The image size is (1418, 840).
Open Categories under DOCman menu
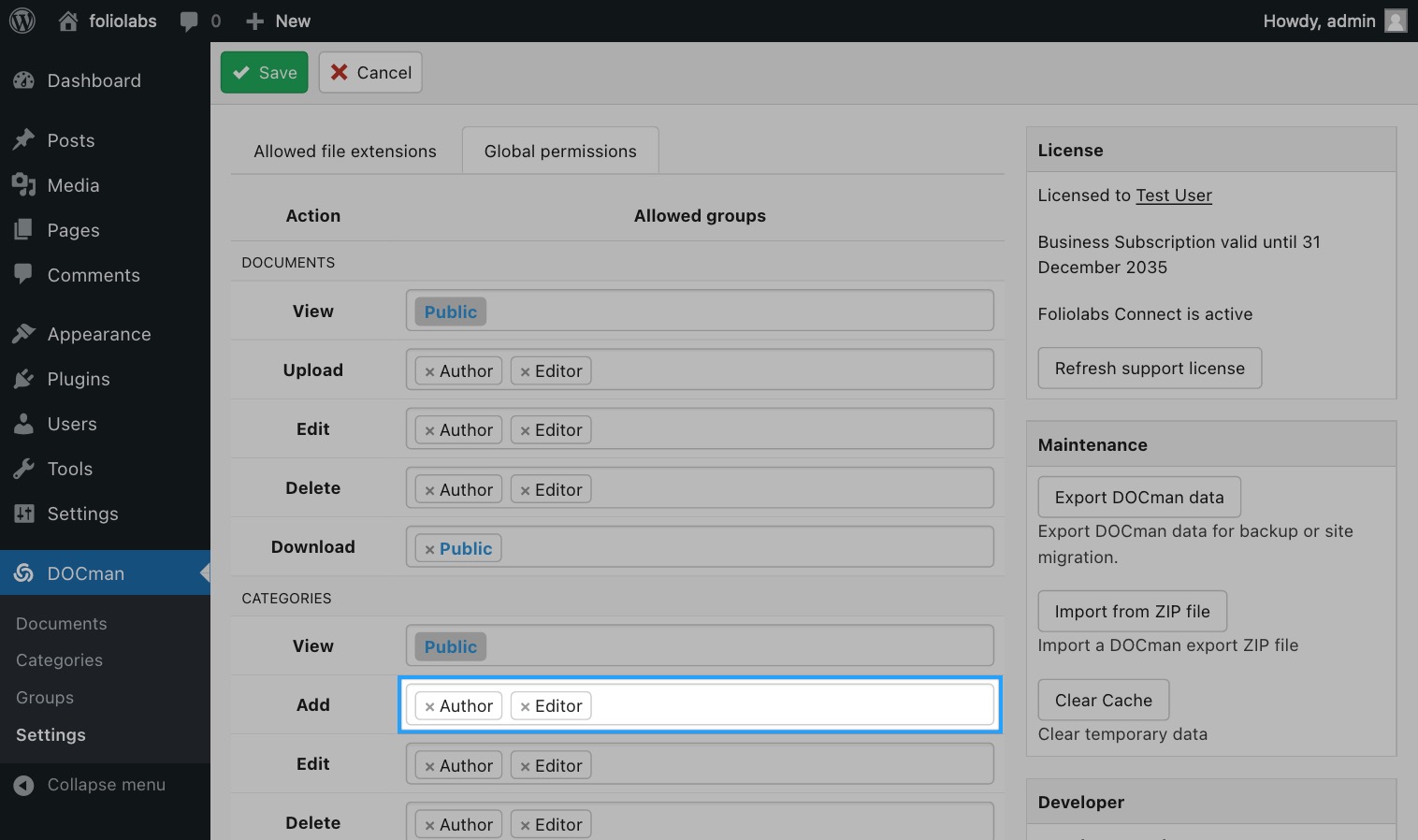point(60,660)
